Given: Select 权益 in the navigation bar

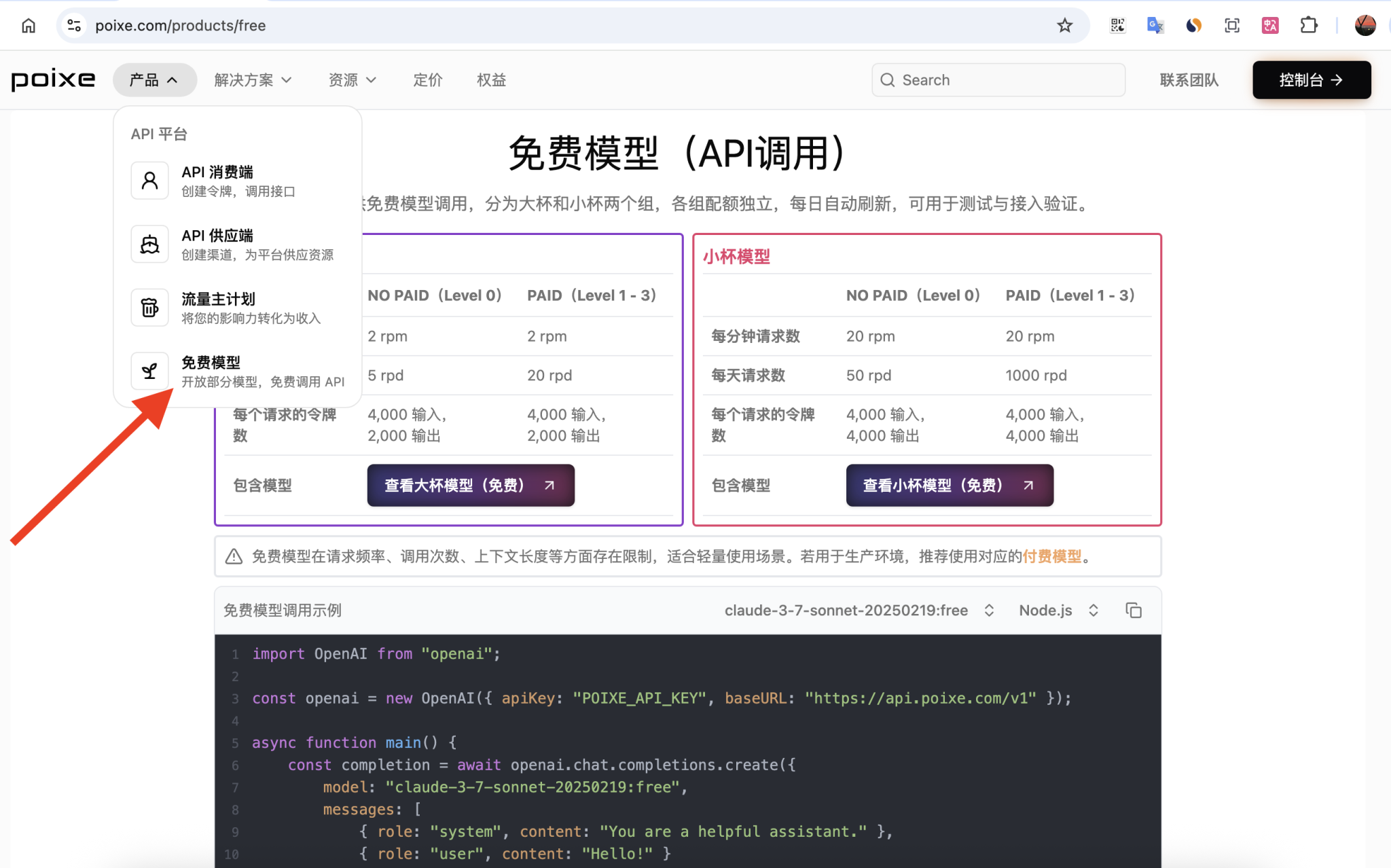Looking at the screenshot, I should (x=490, y=79).
